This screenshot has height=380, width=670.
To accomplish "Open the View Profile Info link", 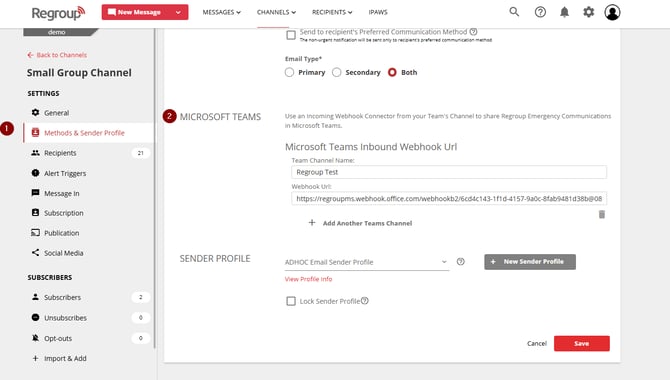I will (x=309, y=279).
